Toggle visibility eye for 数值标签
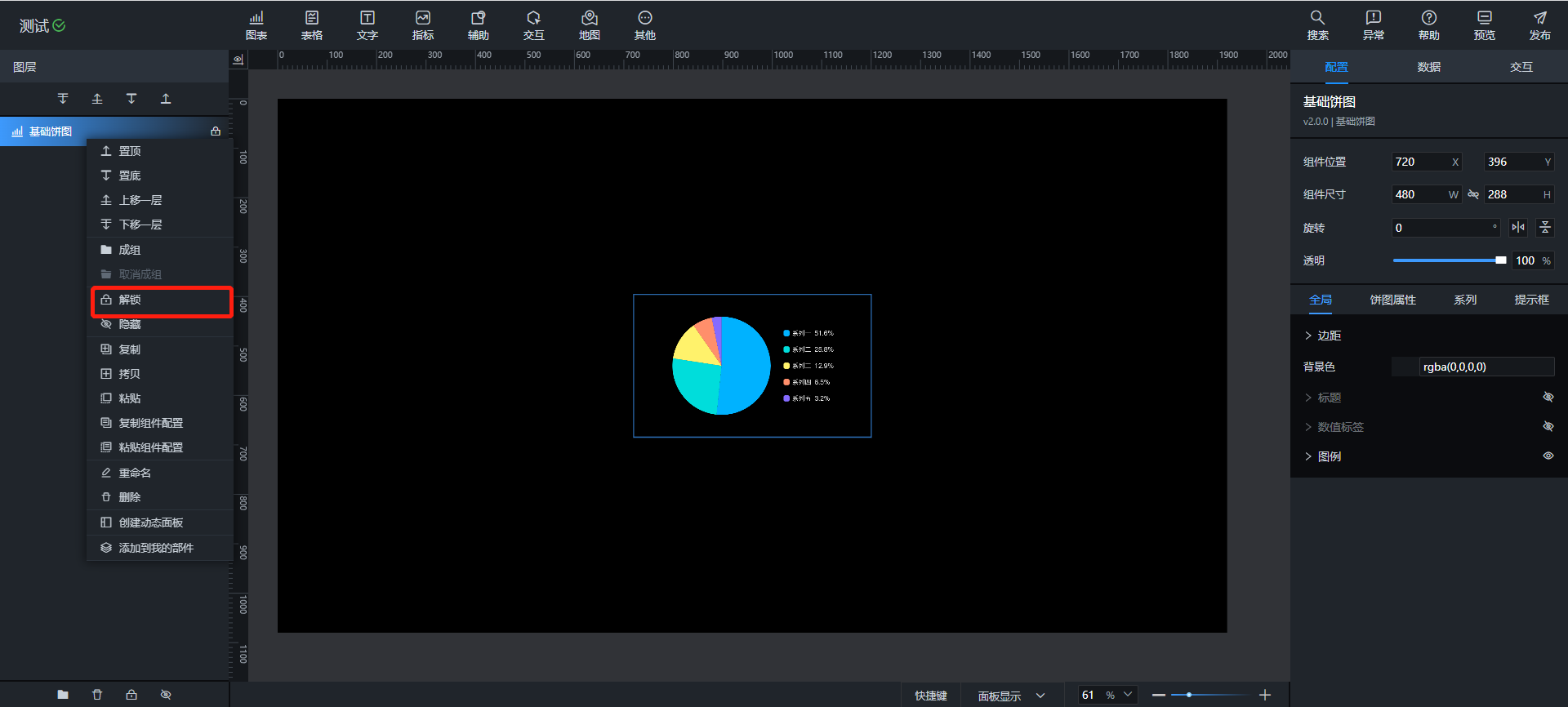The image size is (1568, 707). click(1548, 427)
